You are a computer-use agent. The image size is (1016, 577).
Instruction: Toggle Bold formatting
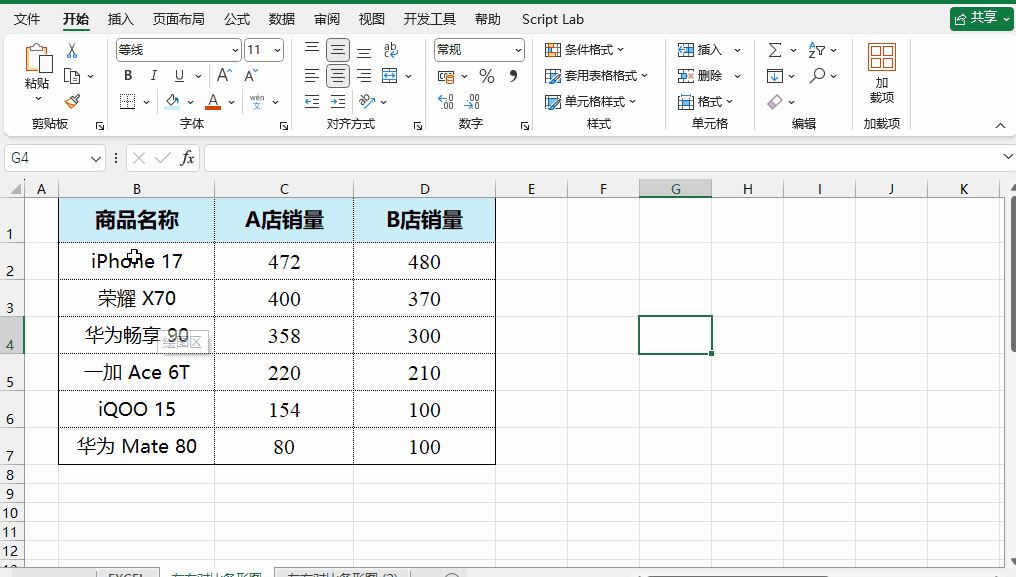click(x=128, y=76)
